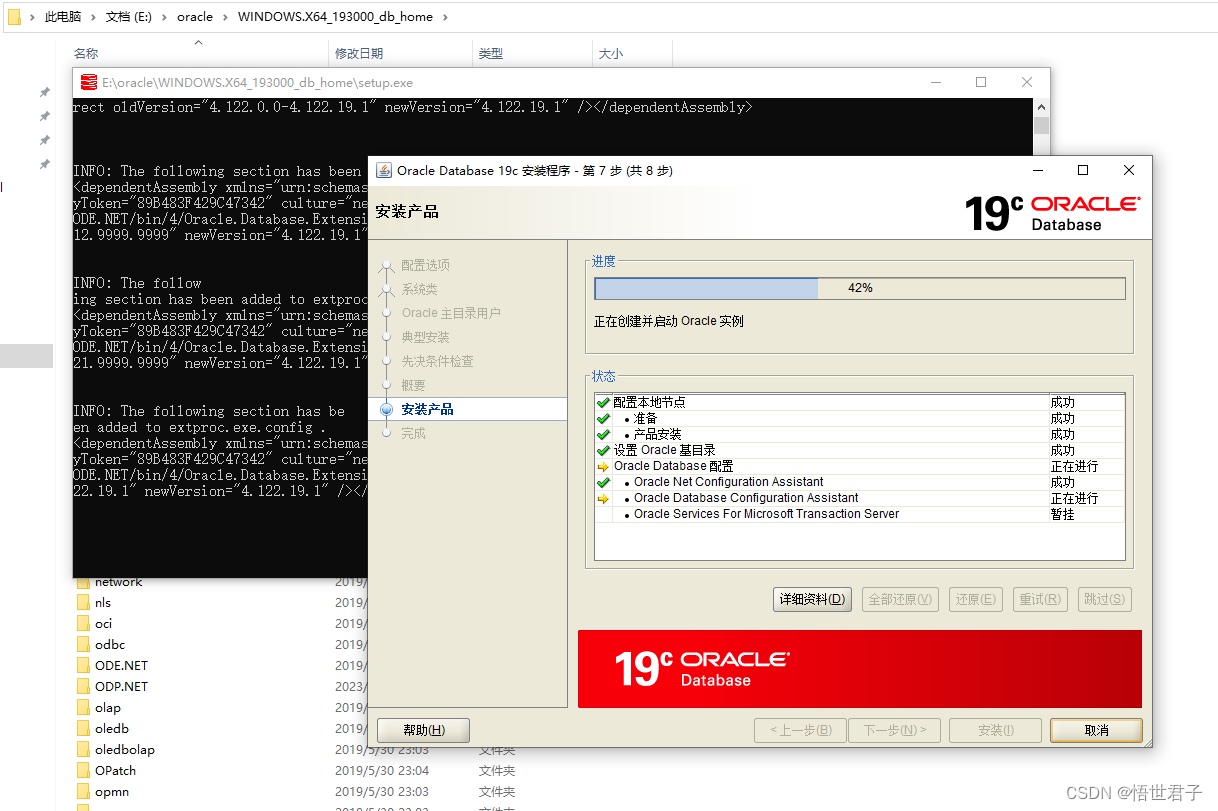Select the ODP.NET folder icon
The height and width of the screenshot is (811, 1218).
(x=83, y=687)
